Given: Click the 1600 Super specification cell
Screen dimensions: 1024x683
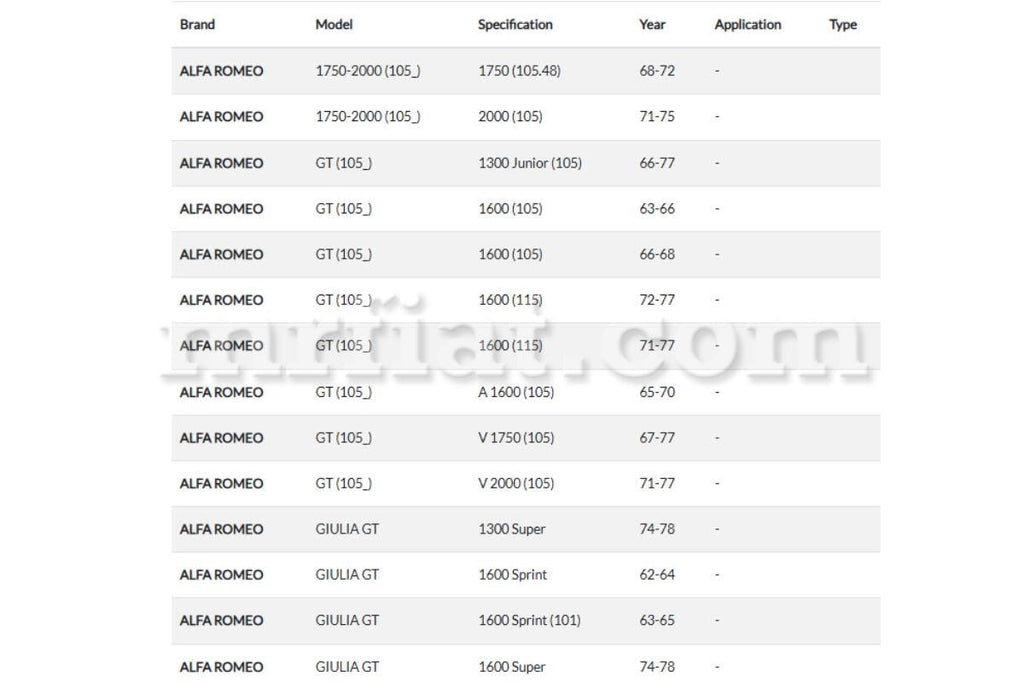Looking at the screenshot, I should click(512, 666).
